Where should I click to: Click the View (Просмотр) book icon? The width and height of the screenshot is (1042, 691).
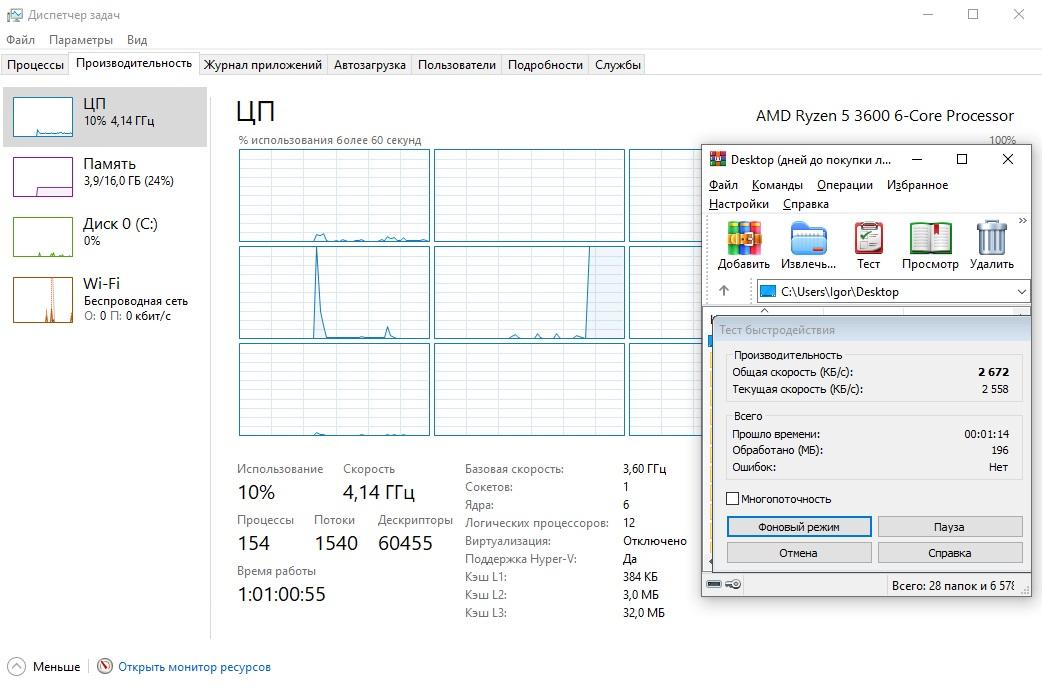[930, 239]
